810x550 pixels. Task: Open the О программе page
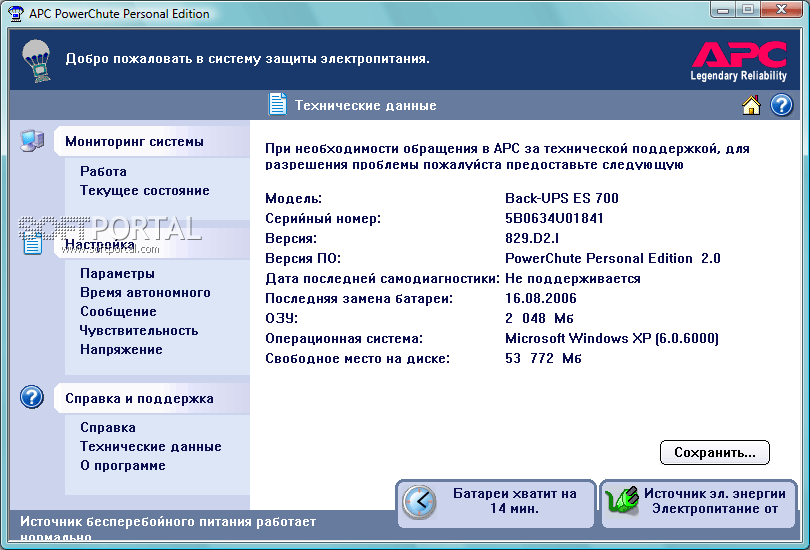point(123,465)
